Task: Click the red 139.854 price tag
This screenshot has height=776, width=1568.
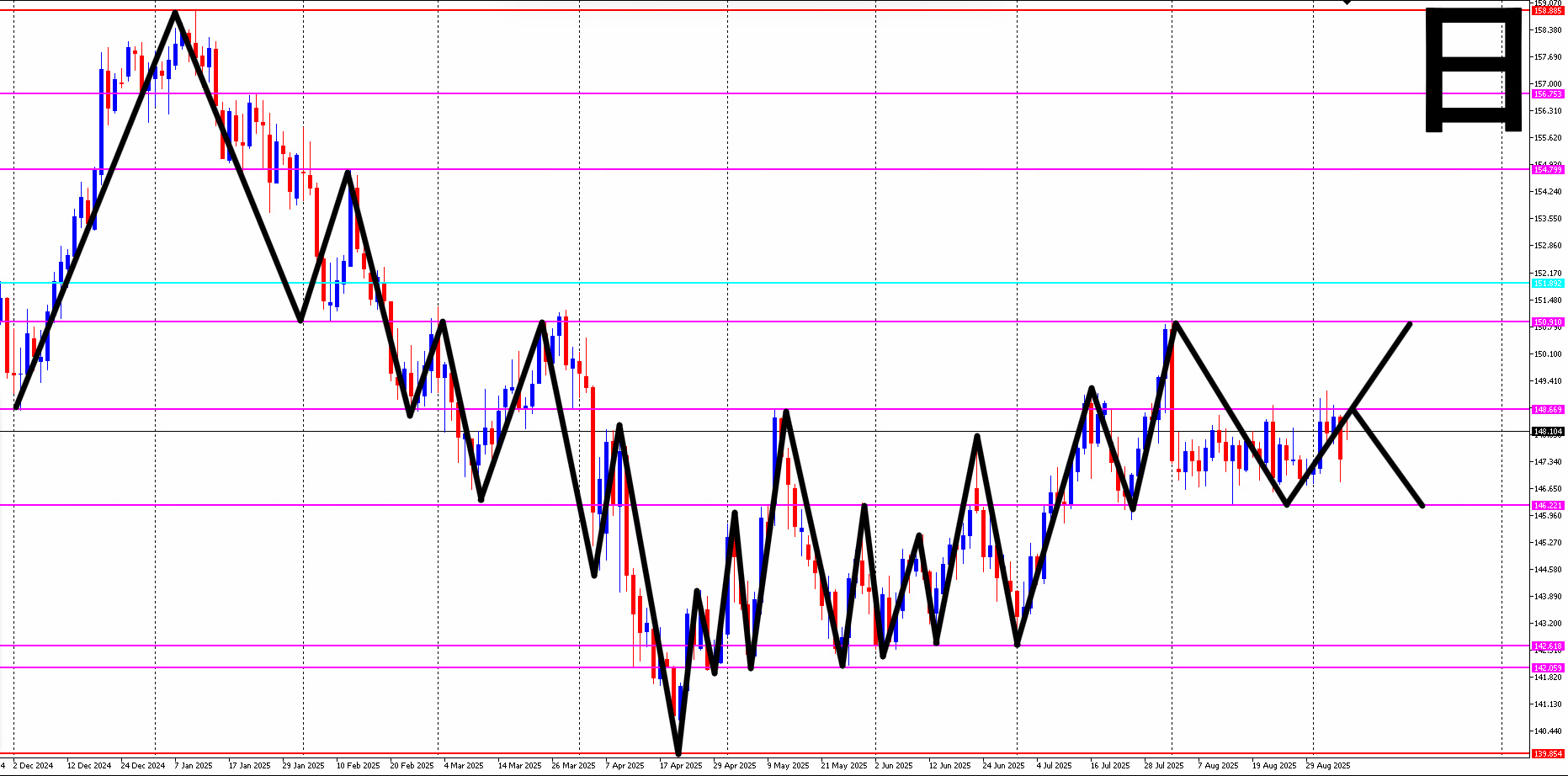Action: [1549, 754]
